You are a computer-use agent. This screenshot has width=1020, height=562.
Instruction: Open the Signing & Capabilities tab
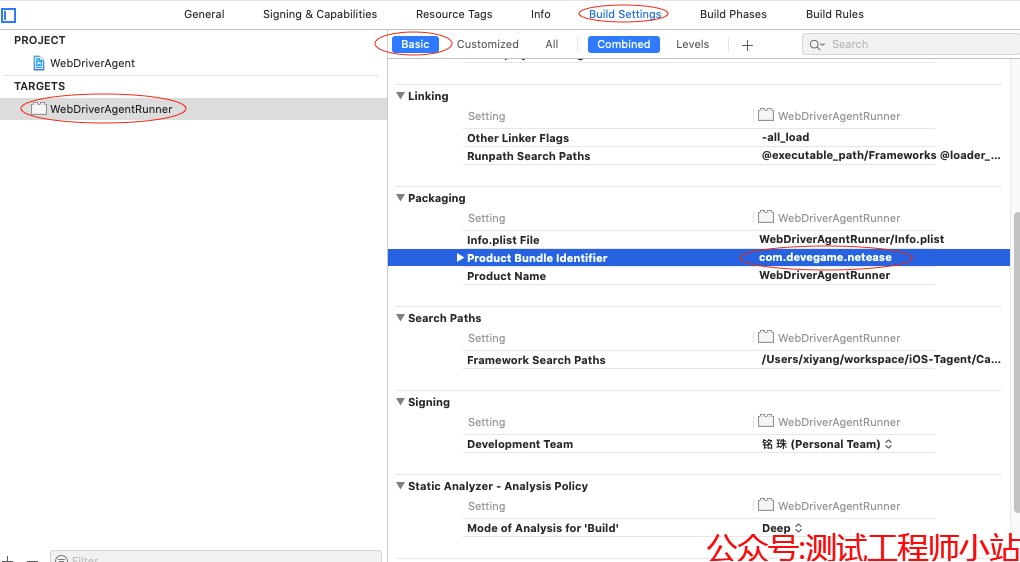(319, 14)
